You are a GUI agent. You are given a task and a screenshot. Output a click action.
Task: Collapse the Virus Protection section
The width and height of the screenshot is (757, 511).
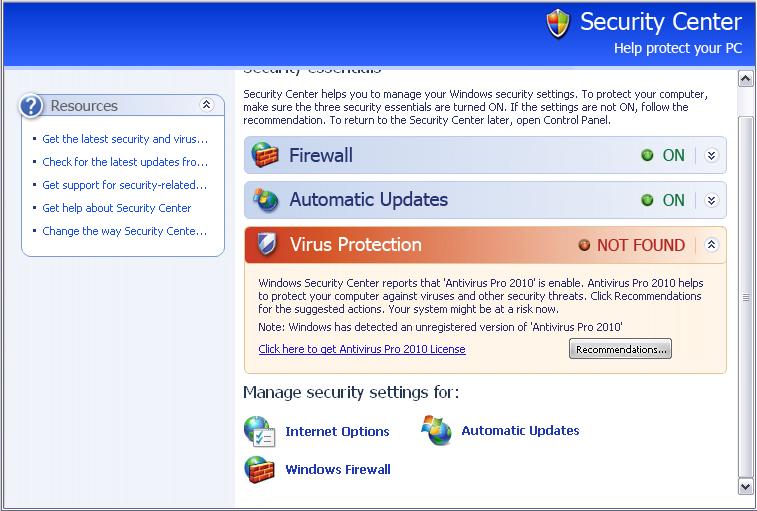click(711, 245)
